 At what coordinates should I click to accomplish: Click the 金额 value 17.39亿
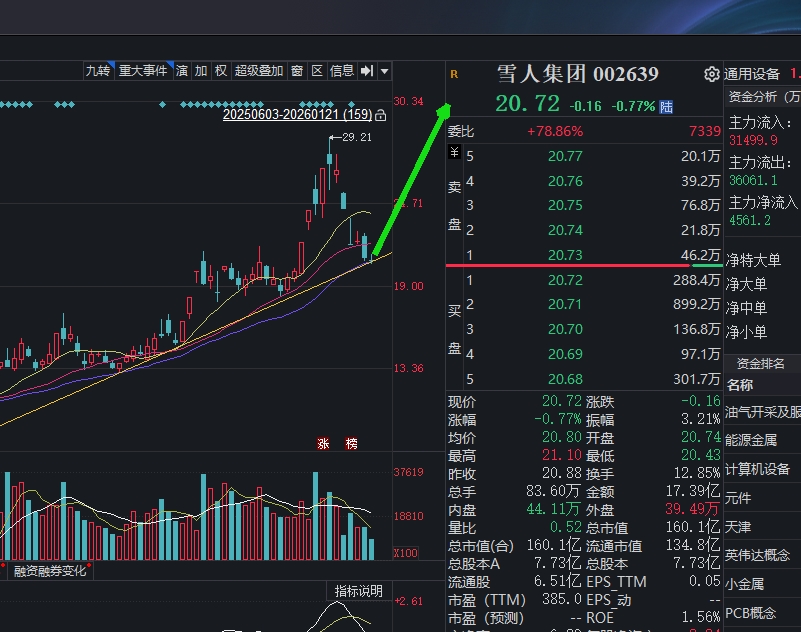(693, 491)
